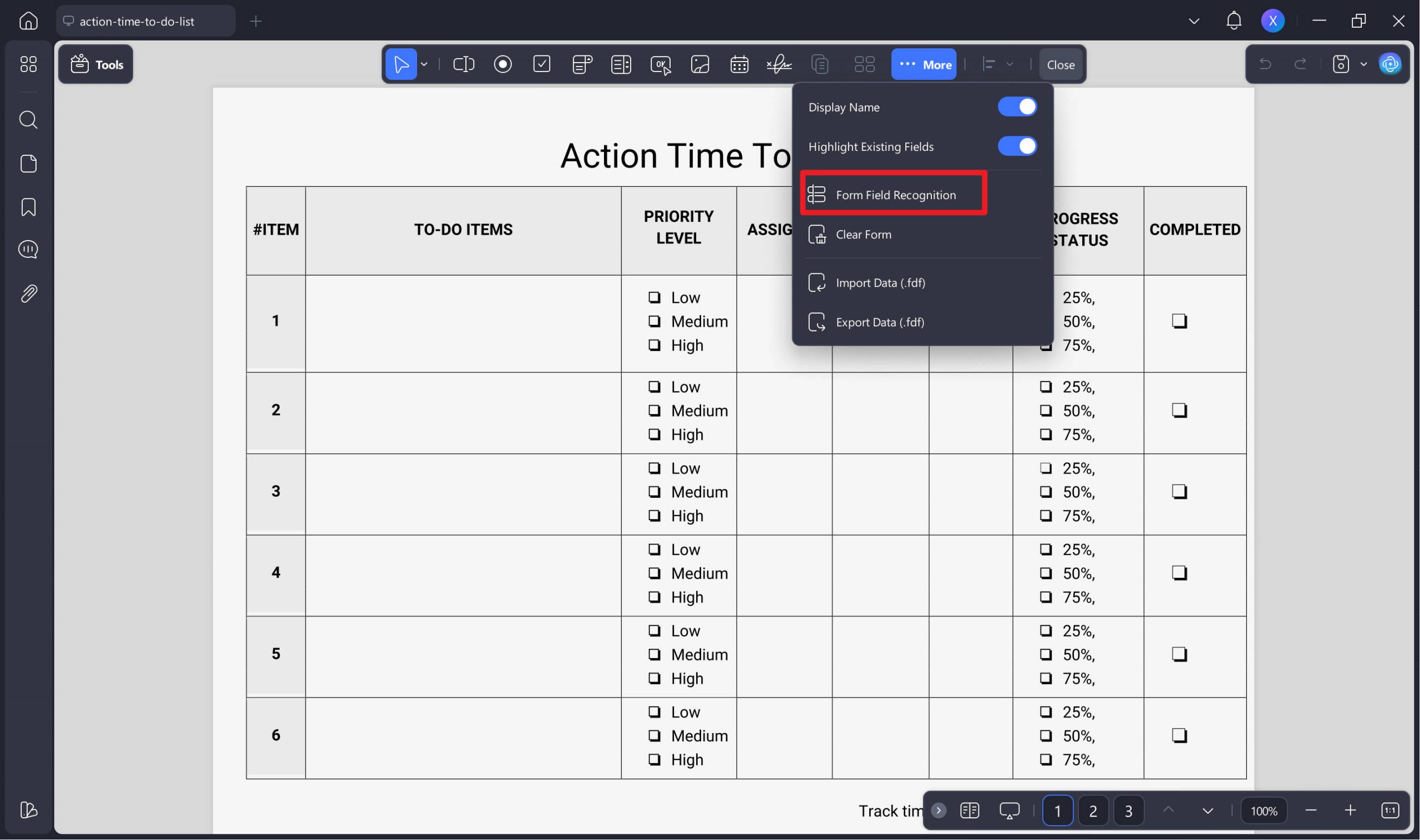The image size is (1420, 840).
Task: Open the attachments paperclip panel
Action: click(28, 294)
